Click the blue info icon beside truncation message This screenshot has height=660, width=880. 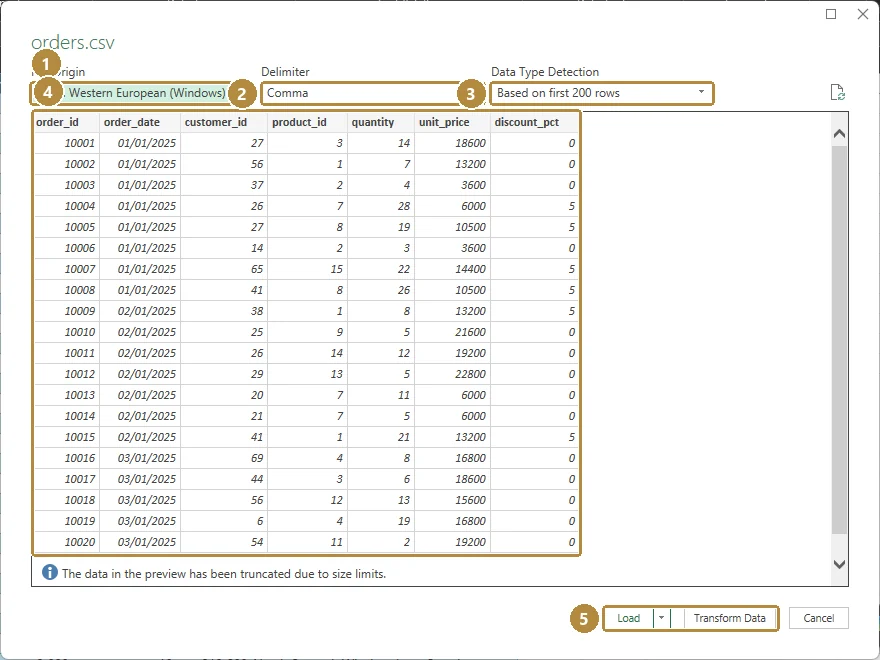(49, 572)
